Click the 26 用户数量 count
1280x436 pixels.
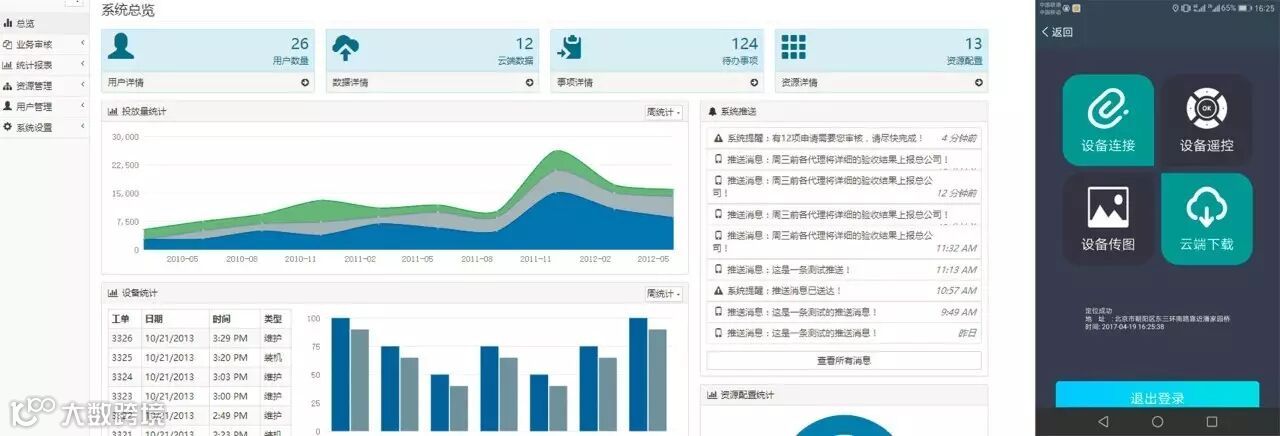(300, 44)
